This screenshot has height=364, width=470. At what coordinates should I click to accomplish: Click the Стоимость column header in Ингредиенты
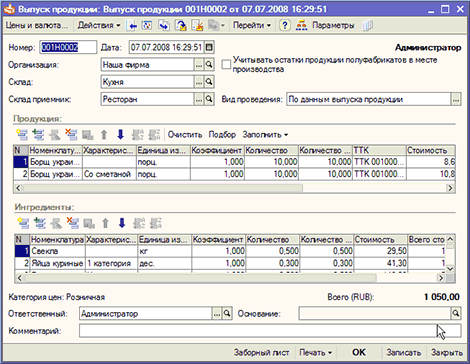pos(381,240)
